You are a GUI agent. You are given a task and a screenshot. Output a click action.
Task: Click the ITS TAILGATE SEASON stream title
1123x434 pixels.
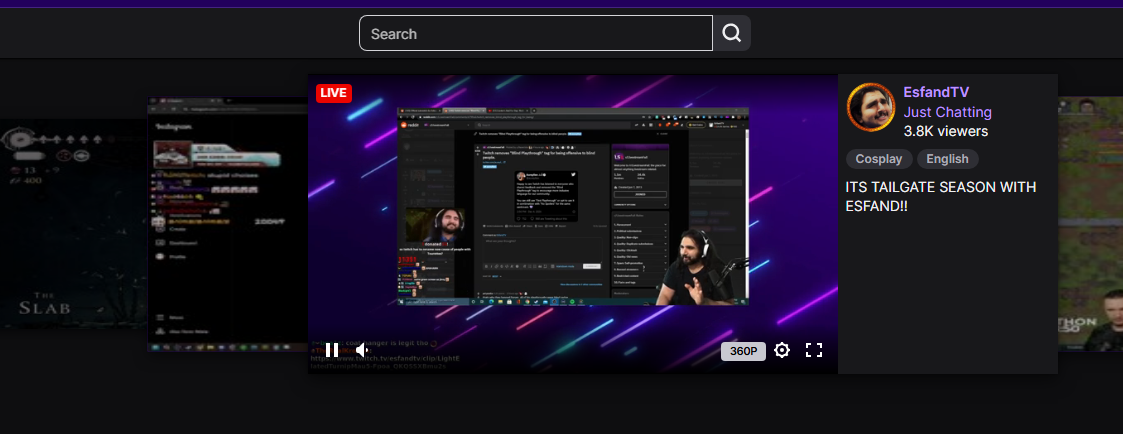click(x=940, y=196)
